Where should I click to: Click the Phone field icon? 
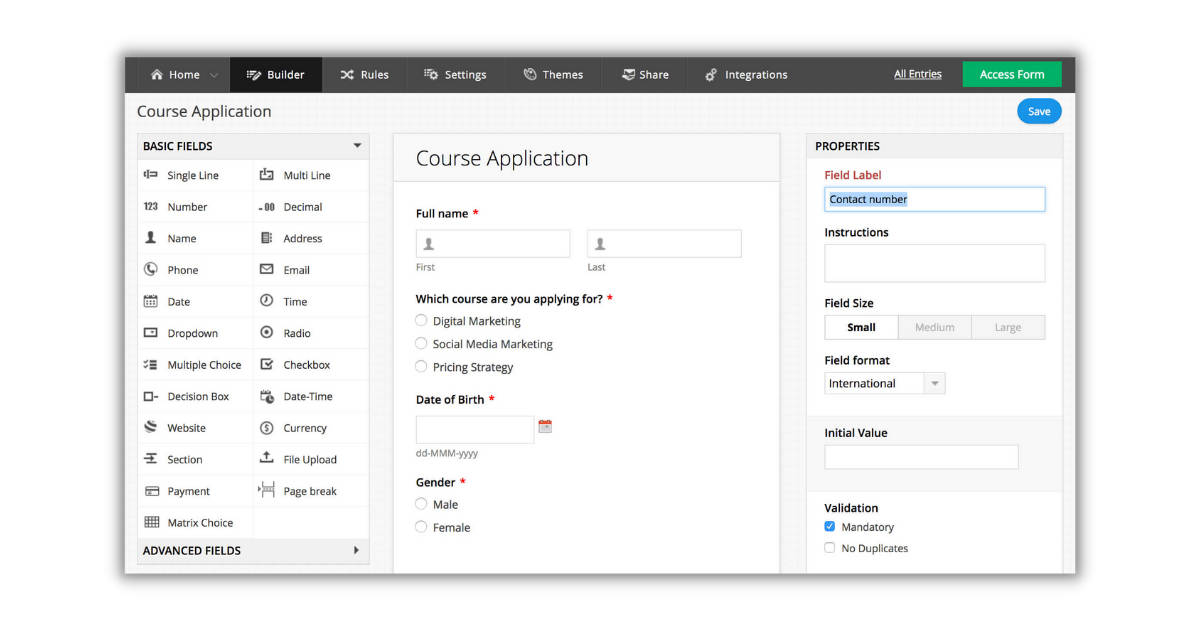[151, 270]
